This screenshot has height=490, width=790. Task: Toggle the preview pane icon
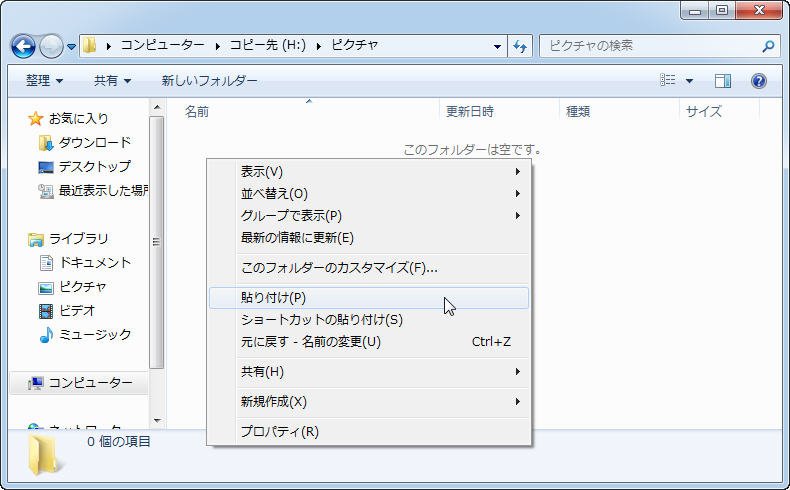pos(723,81)
